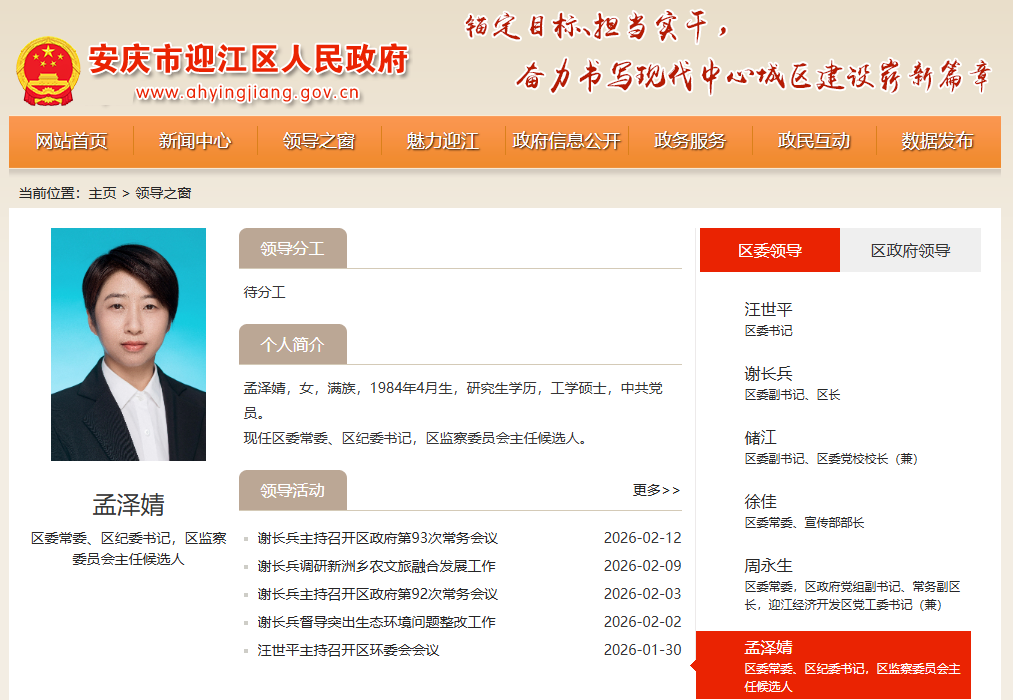Click the 领导活动 section header

pos(293,490)
